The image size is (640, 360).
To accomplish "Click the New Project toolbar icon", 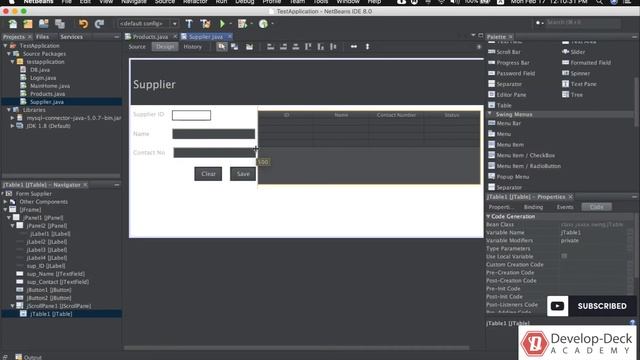I will coord(28,24).
